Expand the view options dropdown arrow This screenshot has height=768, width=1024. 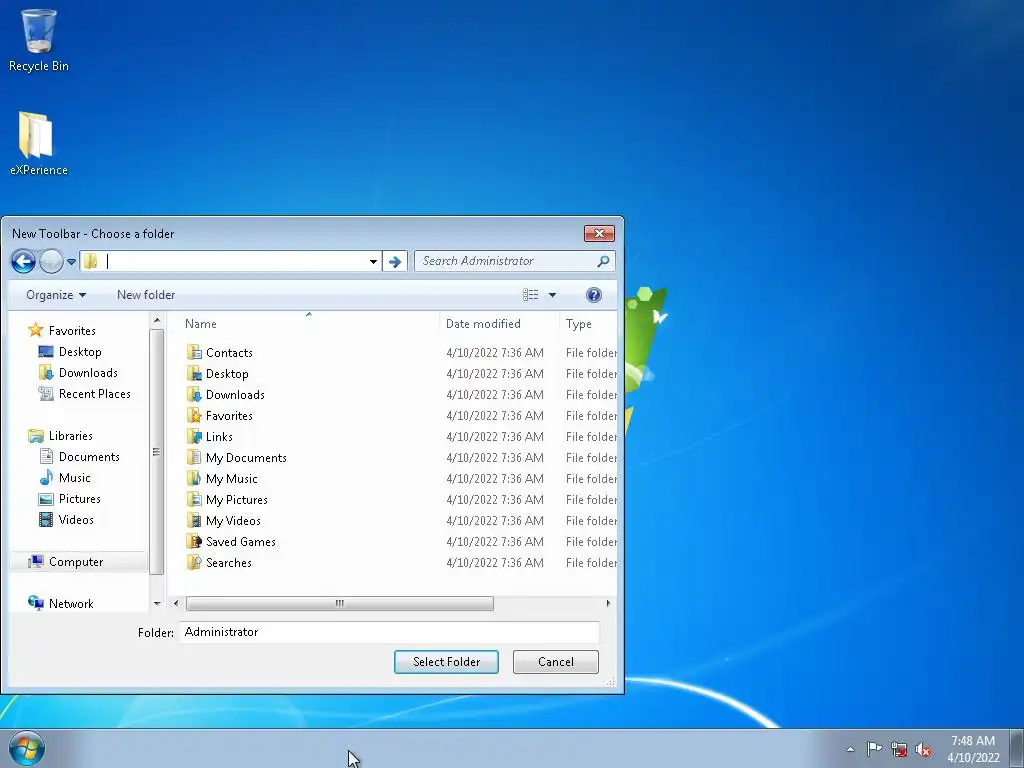pyautogui.click(x=552, y=295)
